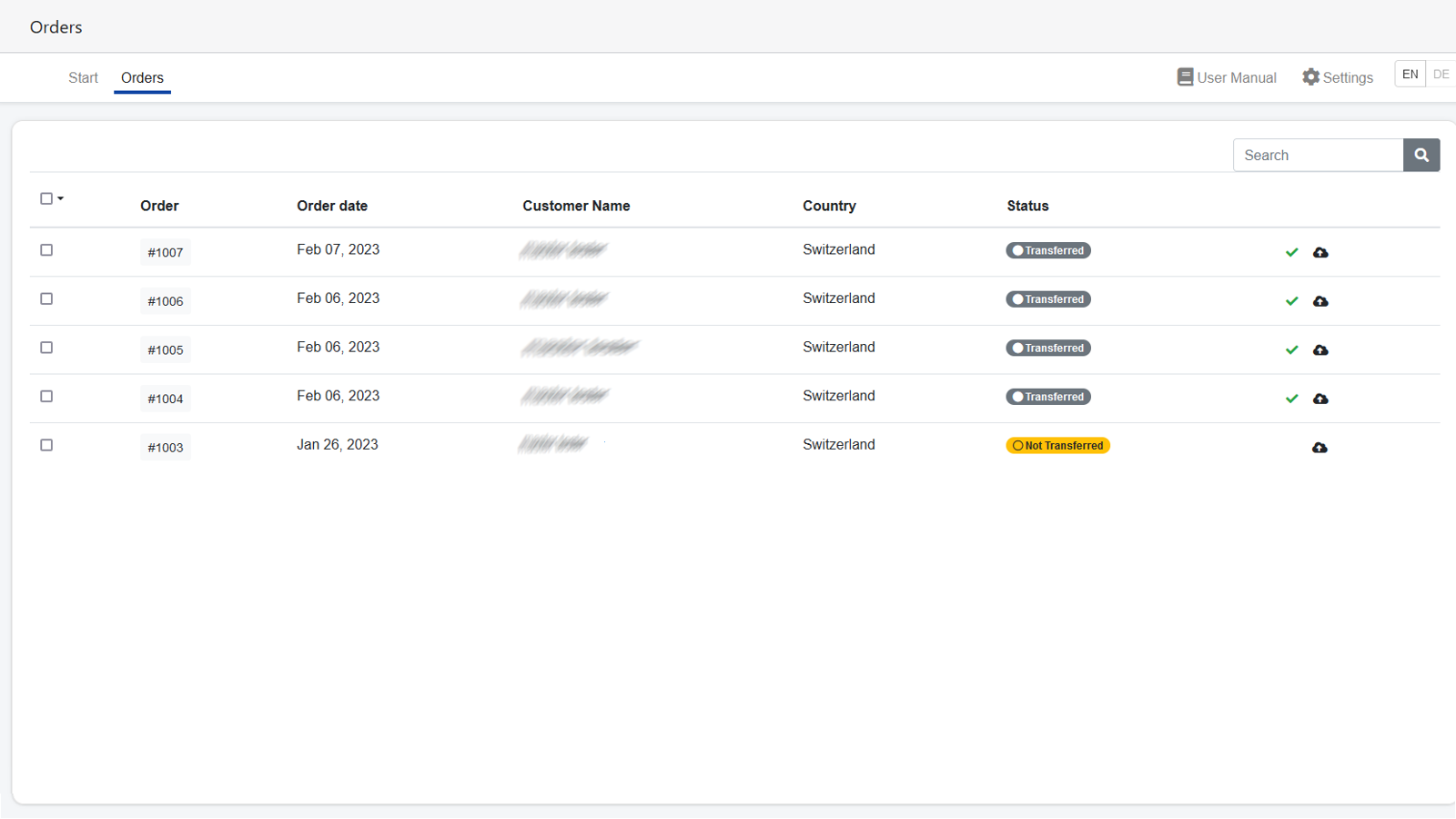Click the cloud upload icon for order #1005
Viewport: 1456px width, 819px height.
coord(1320,350)
